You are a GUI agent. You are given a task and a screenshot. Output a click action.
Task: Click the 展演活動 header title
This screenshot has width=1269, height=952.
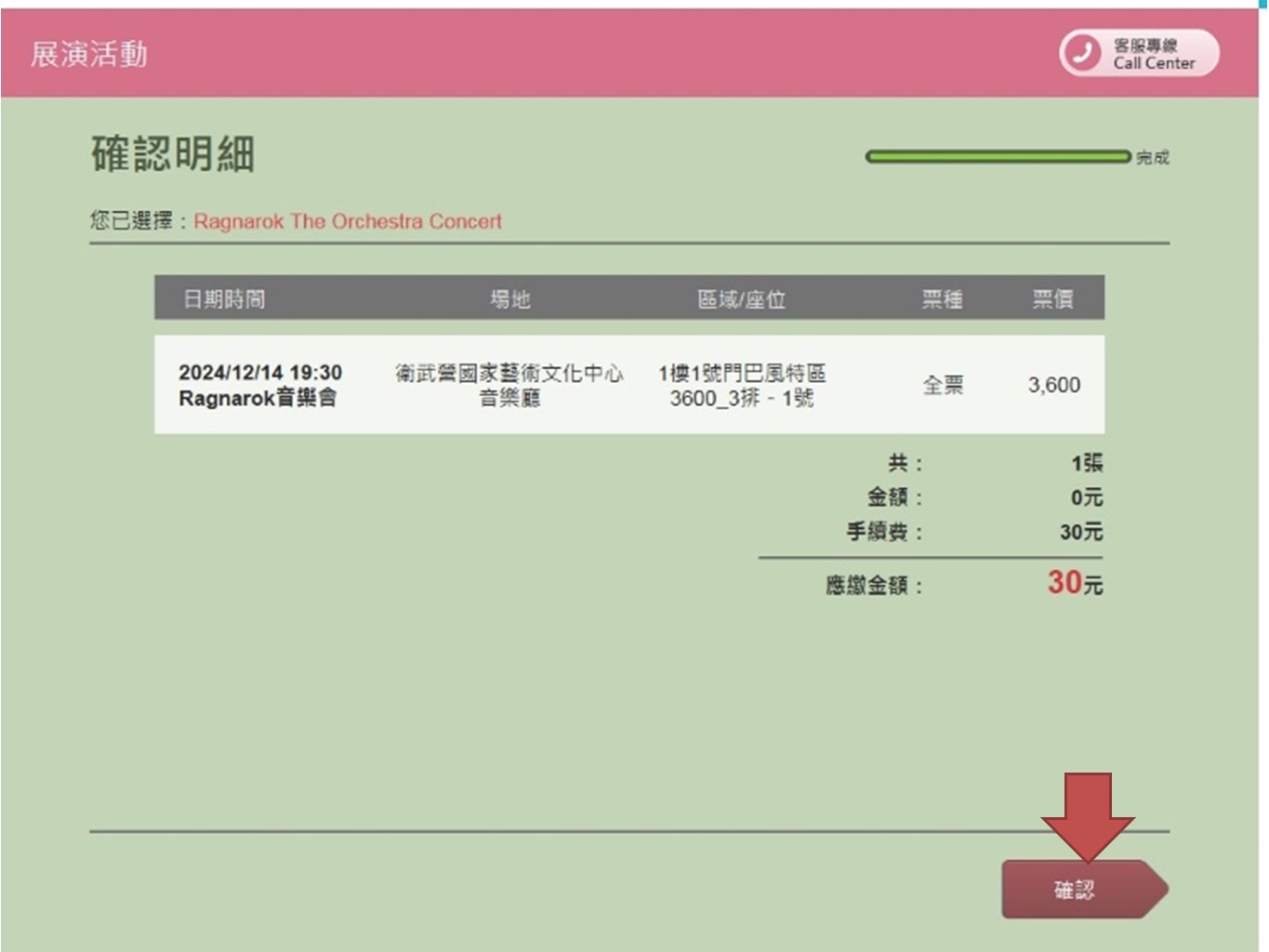pos(89,54)
